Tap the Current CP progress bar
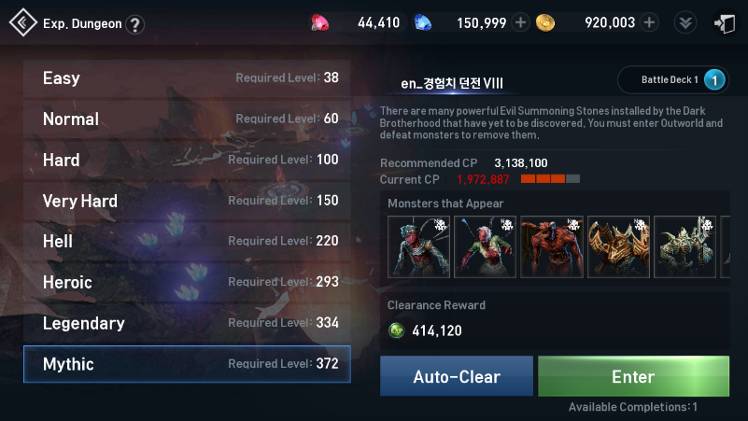Viewport: 748px width, 421px height. 551,179
